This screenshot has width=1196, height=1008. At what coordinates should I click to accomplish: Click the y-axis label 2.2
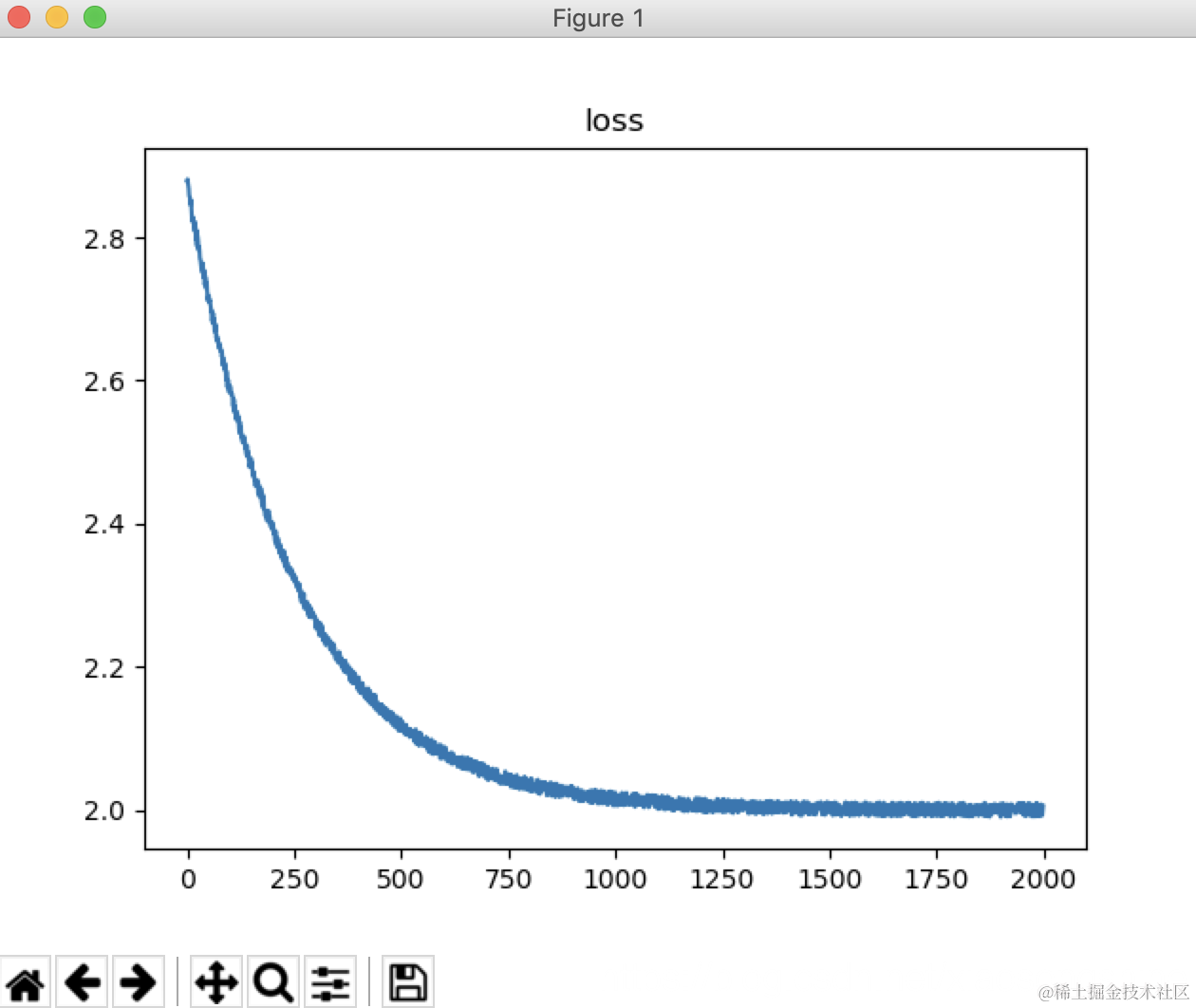103,668
